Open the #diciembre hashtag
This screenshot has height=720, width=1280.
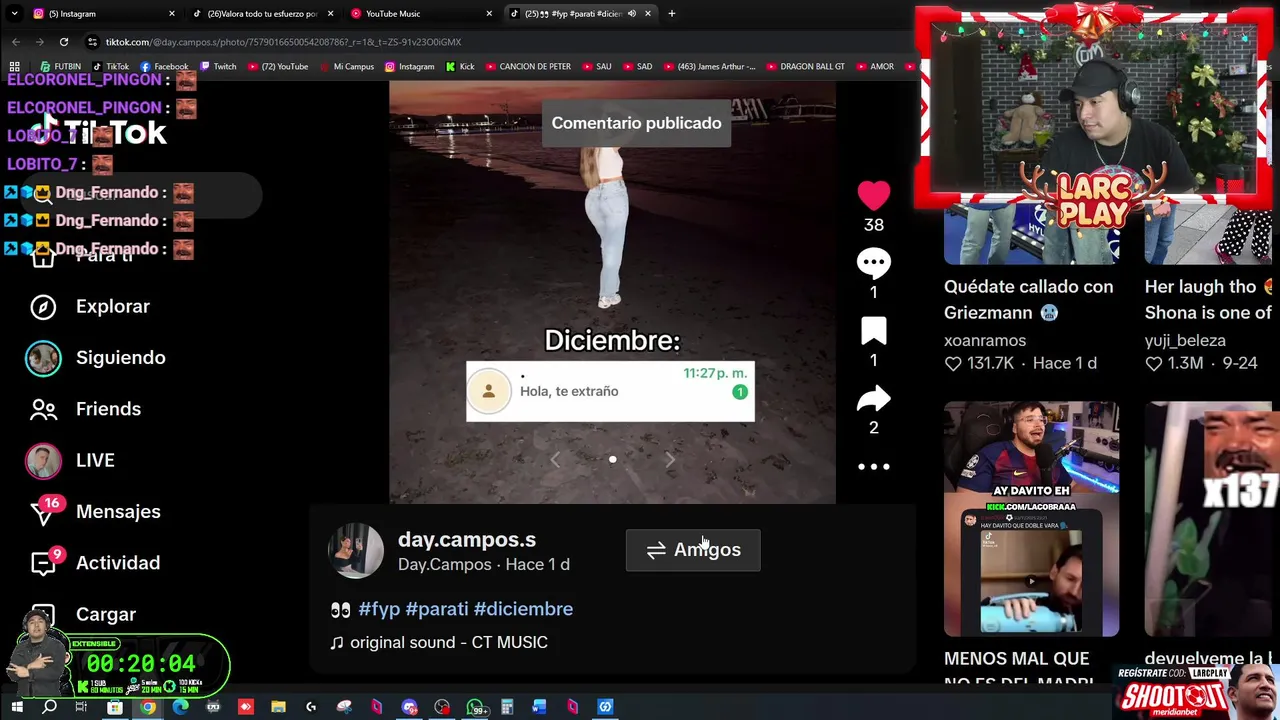[x=523, y=609]
